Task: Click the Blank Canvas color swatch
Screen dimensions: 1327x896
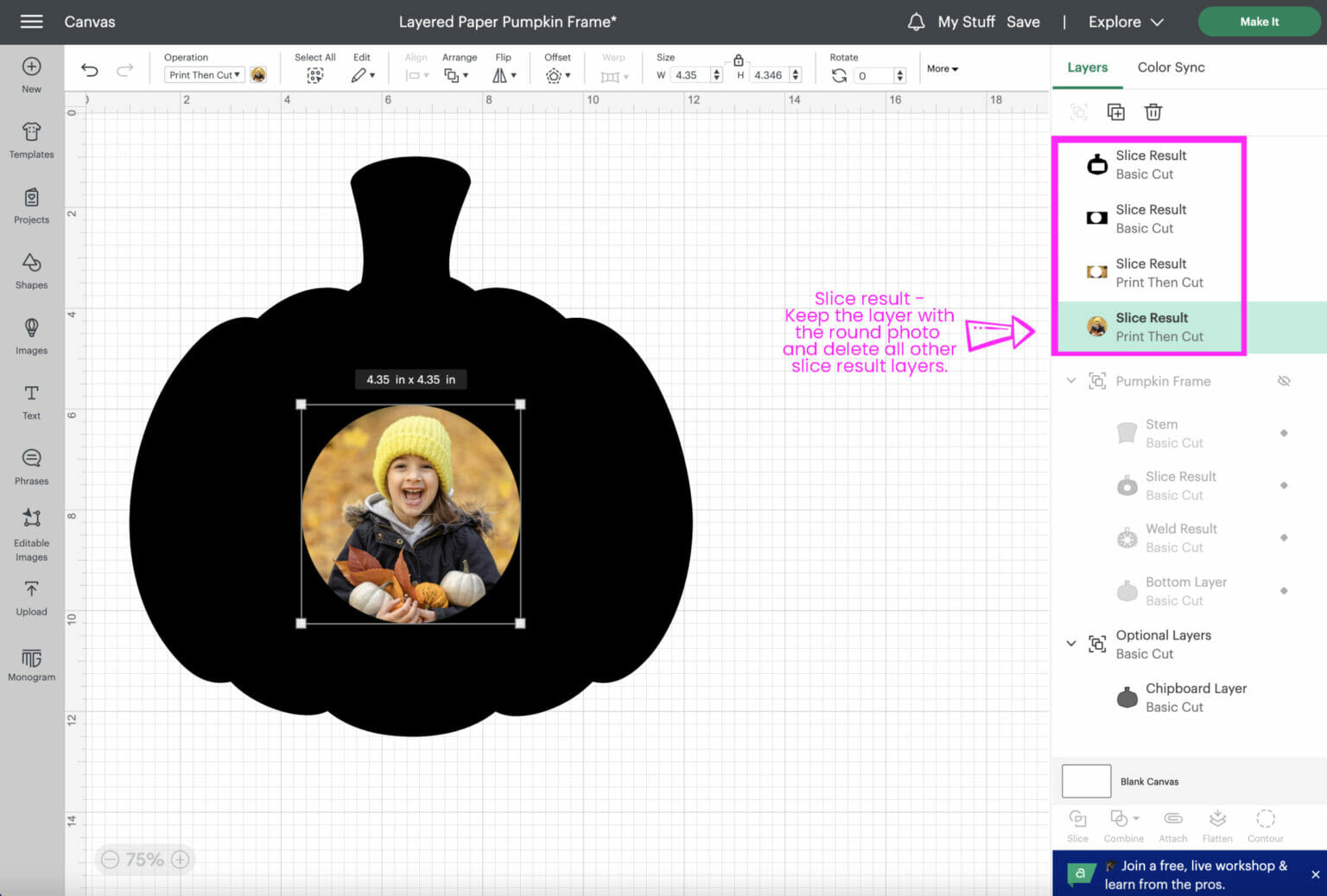Action: tap(1086, 780)
